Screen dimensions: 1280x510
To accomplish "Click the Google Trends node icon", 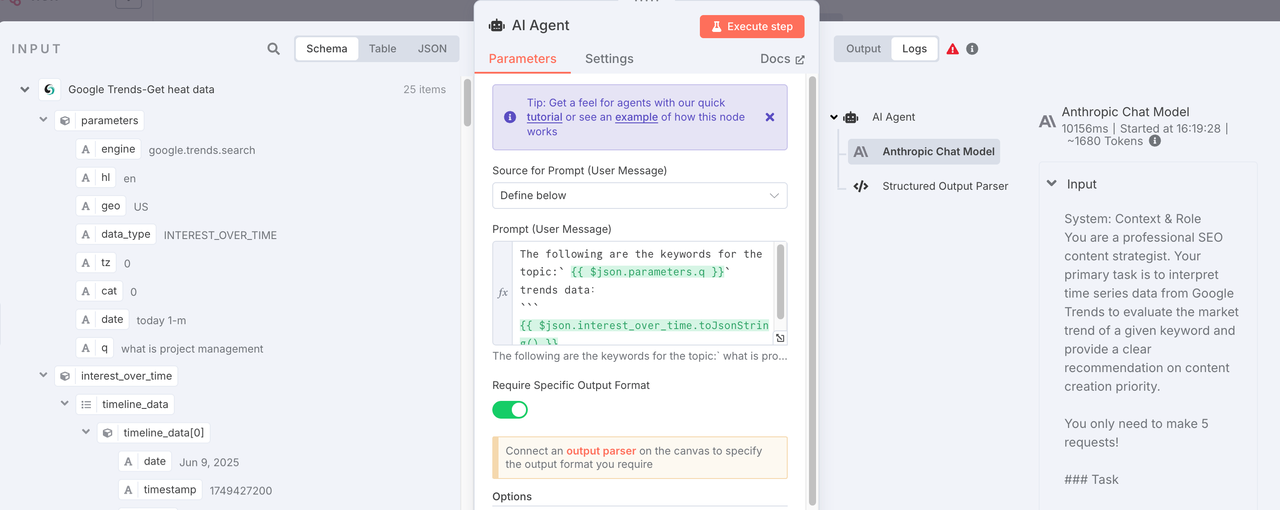I will [x=50, y=89].
